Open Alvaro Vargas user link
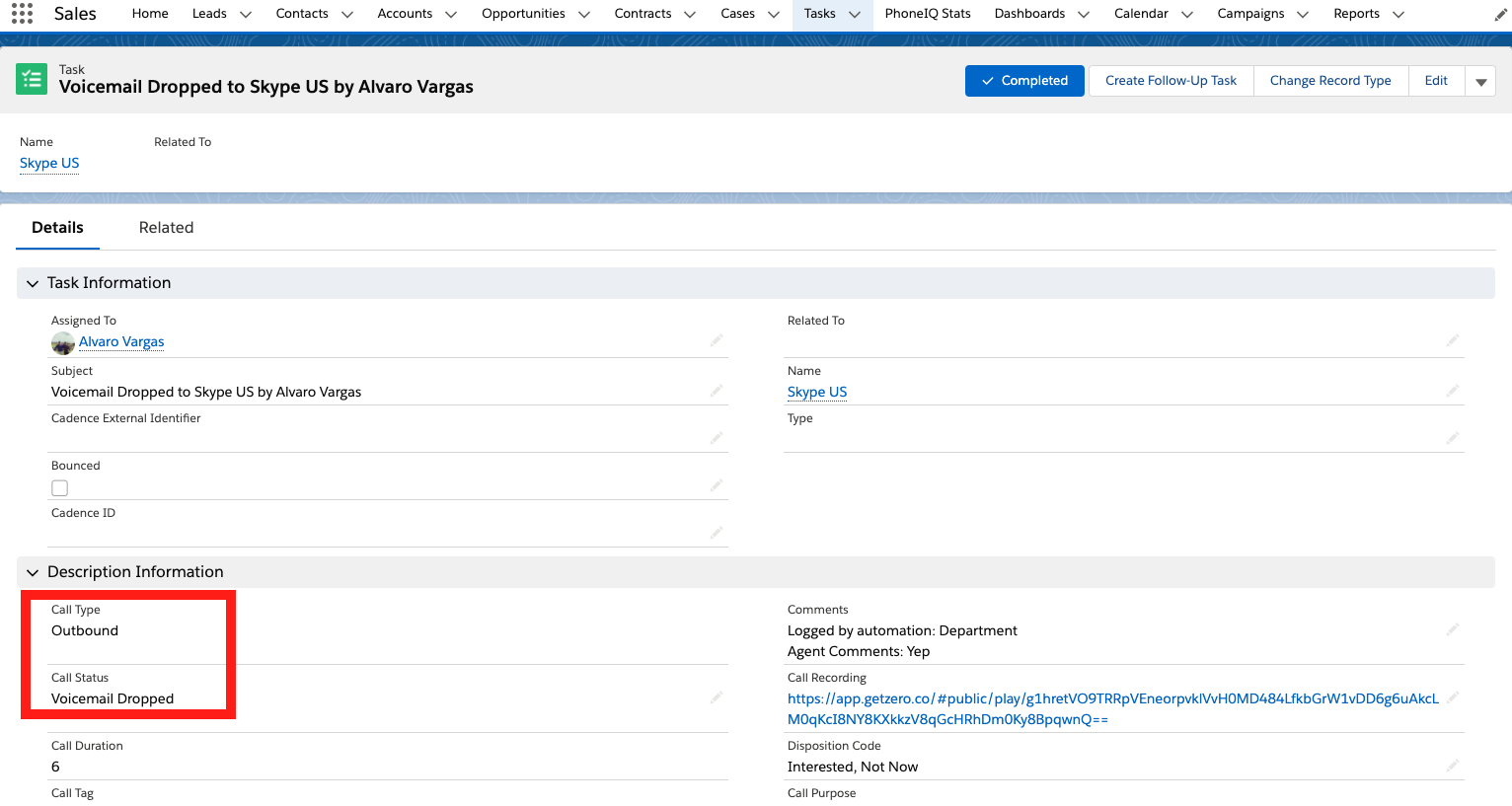 (x=121, y=342)
